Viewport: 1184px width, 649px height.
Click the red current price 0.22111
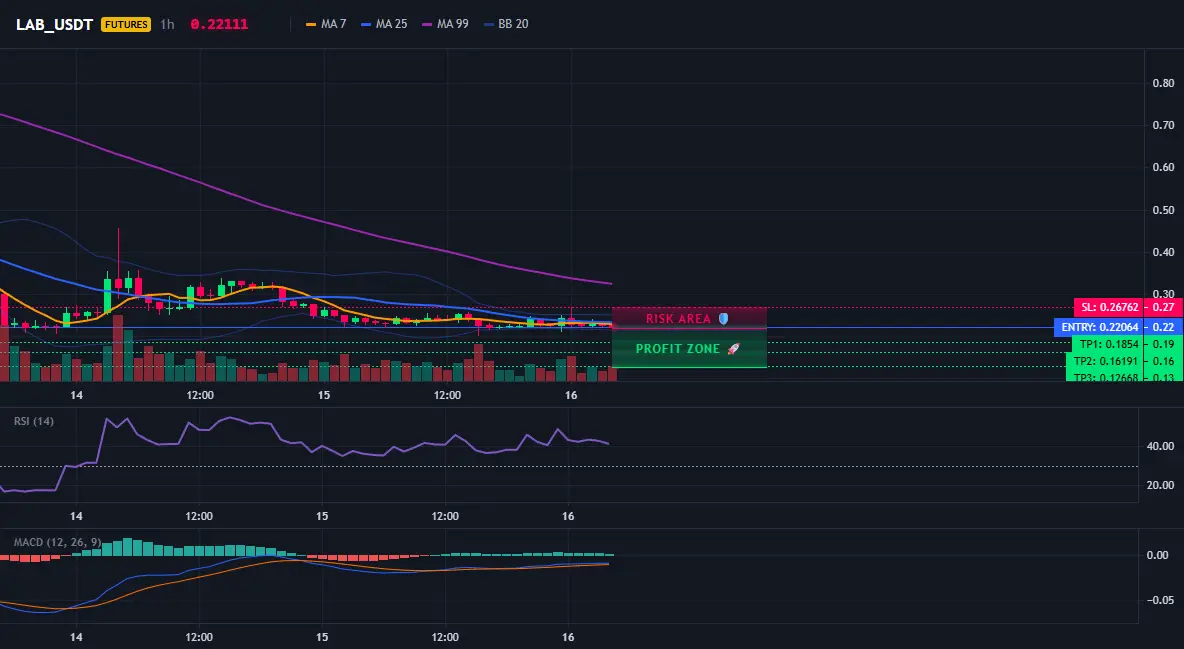tap(219, 24)
